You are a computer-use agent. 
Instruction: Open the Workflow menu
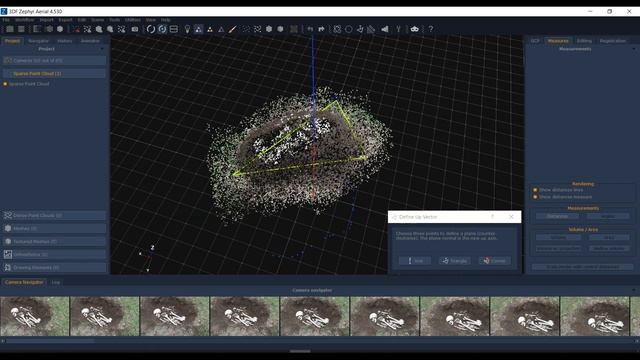pyautogui.click(x=24, y=20)
